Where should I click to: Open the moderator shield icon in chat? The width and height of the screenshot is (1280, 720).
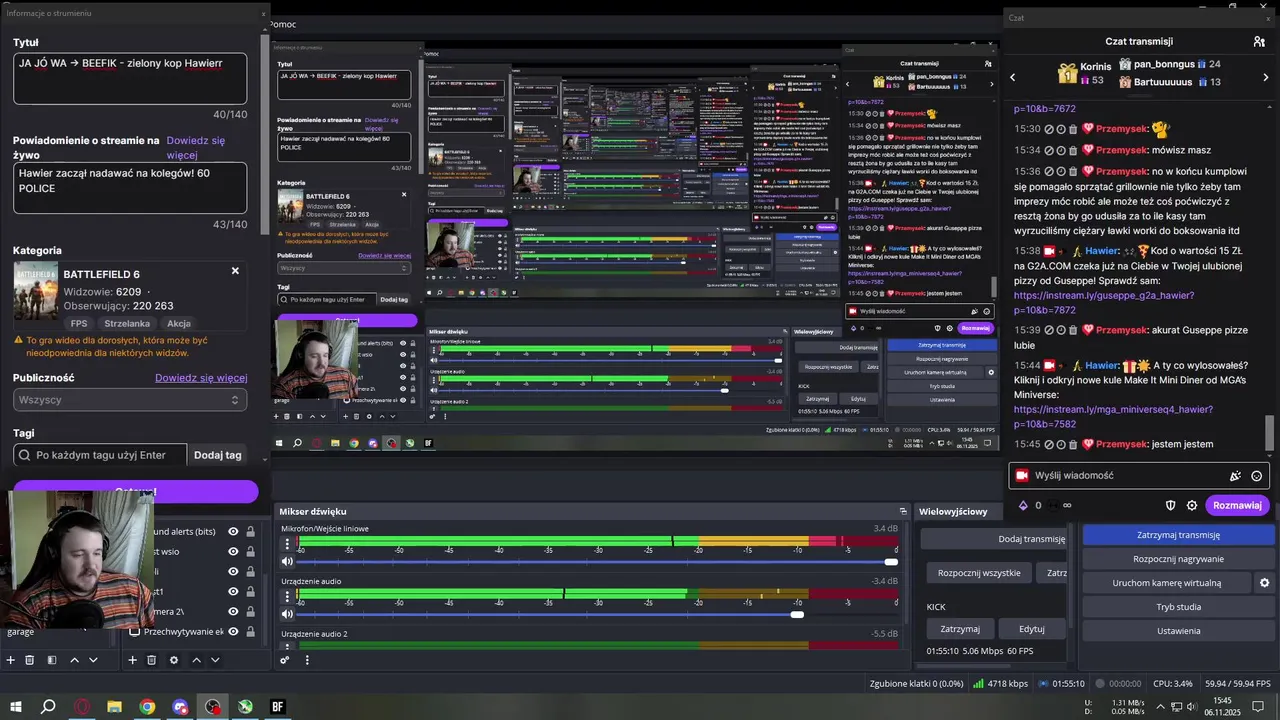click(x=1171, y=505)
